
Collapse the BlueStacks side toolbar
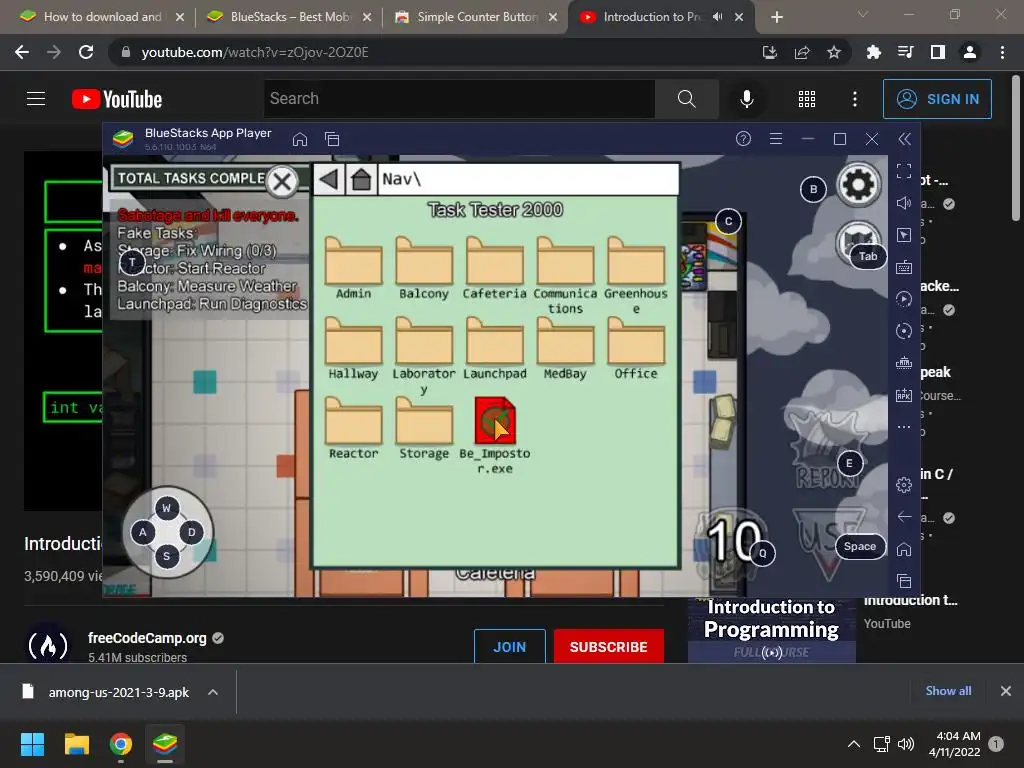pyautogui.click(x=904, y=138)
